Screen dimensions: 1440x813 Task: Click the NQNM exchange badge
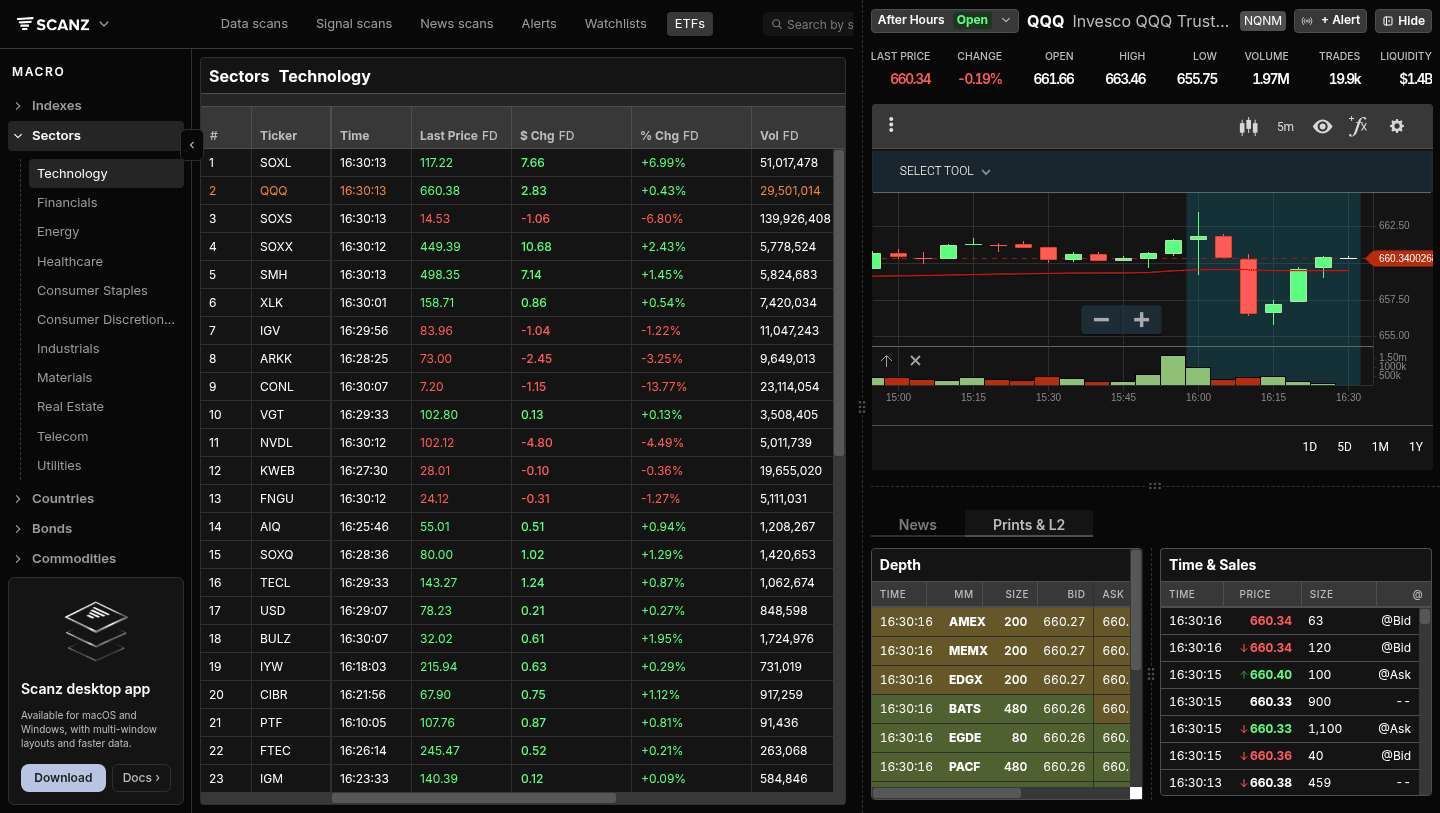[1263, 20]
